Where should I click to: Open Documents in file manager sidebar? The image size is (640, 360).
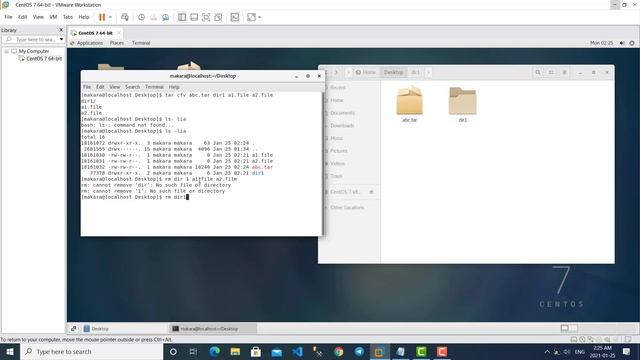[342, 113]
